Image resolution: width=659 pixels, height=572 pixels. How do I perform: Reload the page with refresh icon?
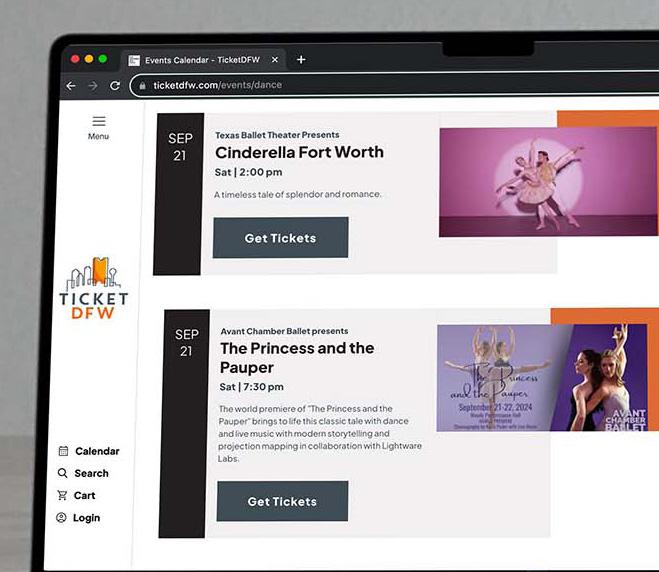pos(115,86)
